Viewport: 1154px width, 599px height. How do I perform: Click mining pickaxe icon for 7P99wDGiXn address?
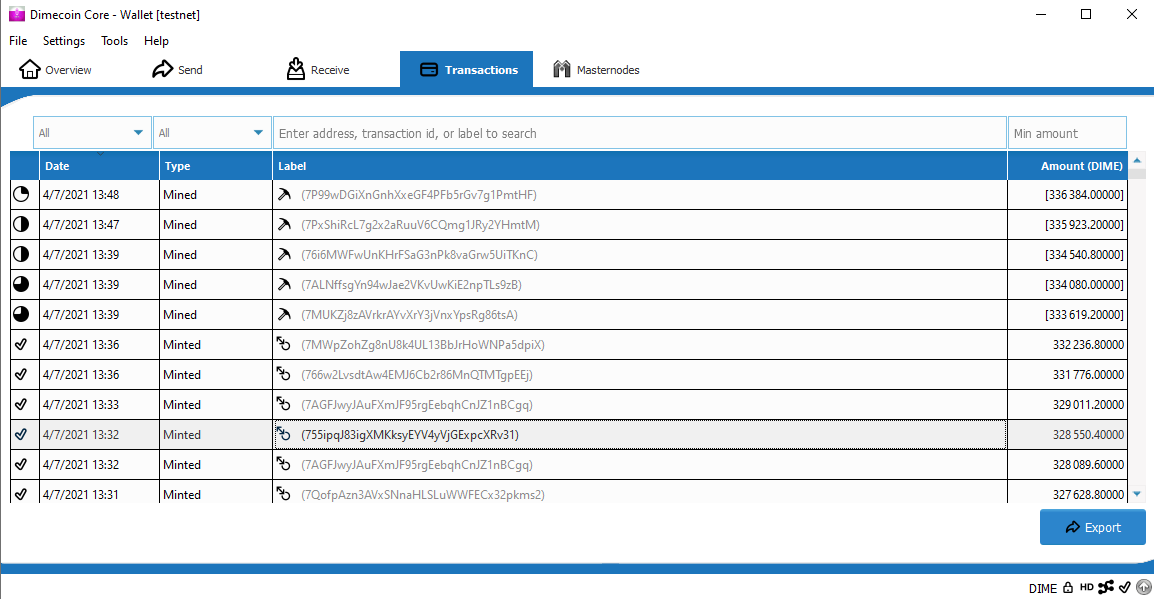pos(284,194)
